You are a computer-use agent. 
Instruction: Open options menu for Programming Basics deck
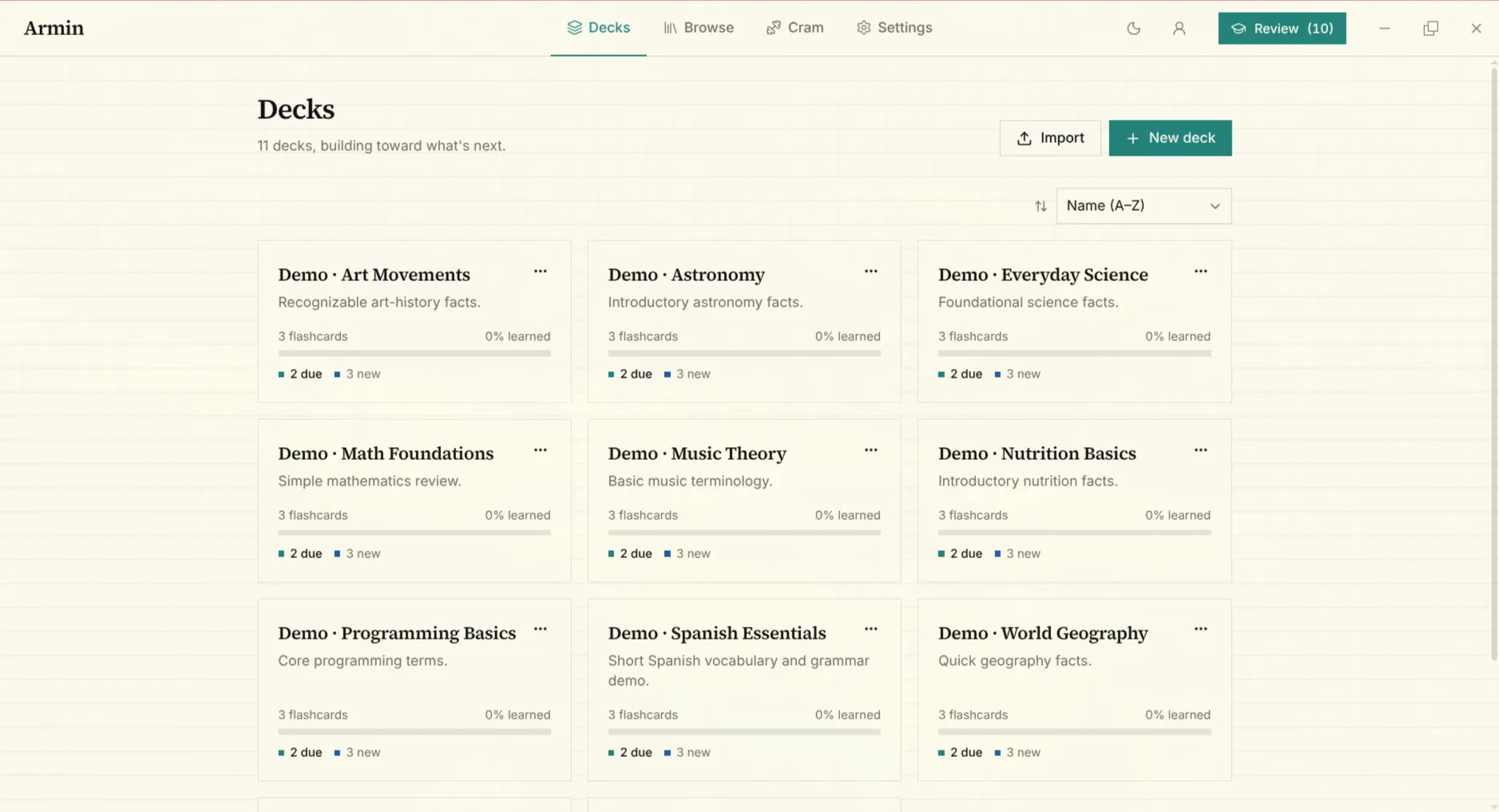coord(541,629)
